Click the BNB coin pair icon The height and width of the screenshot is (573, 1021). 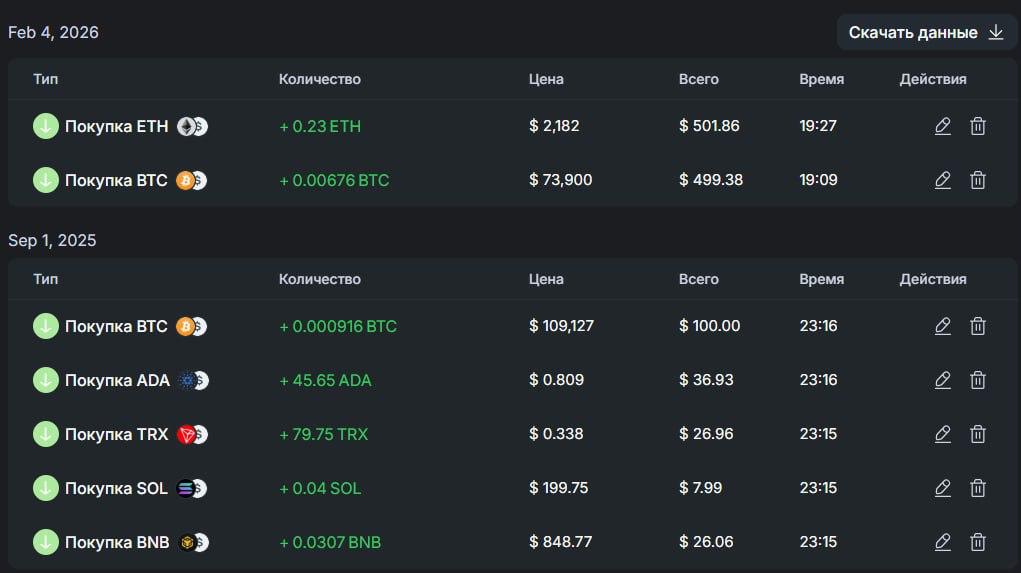[x=192, y=542]
